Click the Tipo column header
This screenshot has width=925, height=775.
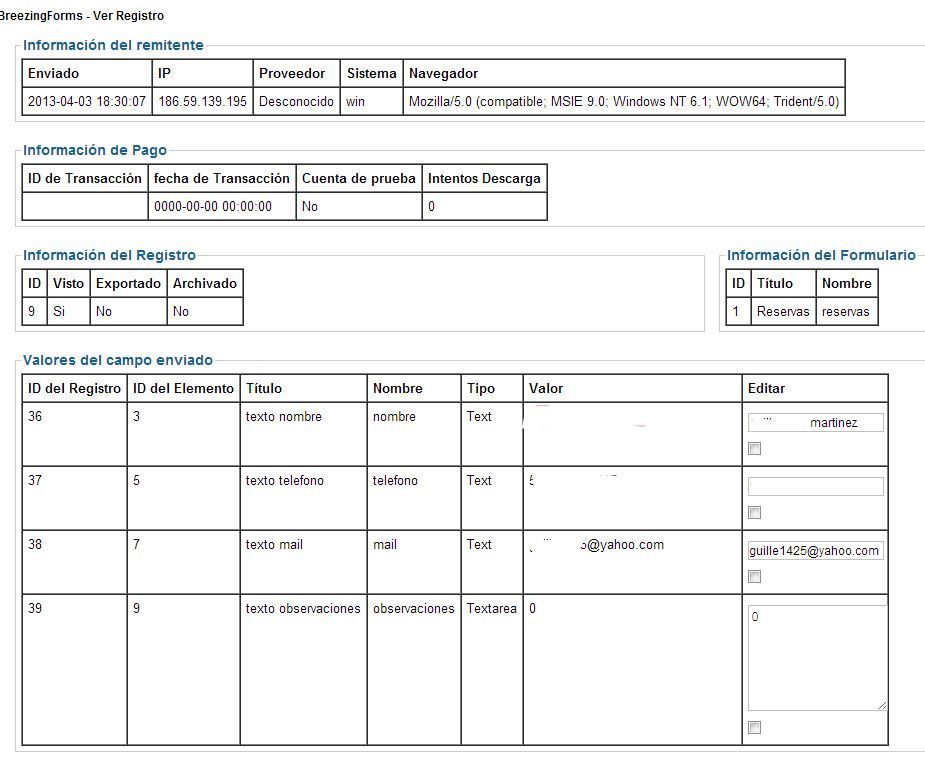point(481,388)
